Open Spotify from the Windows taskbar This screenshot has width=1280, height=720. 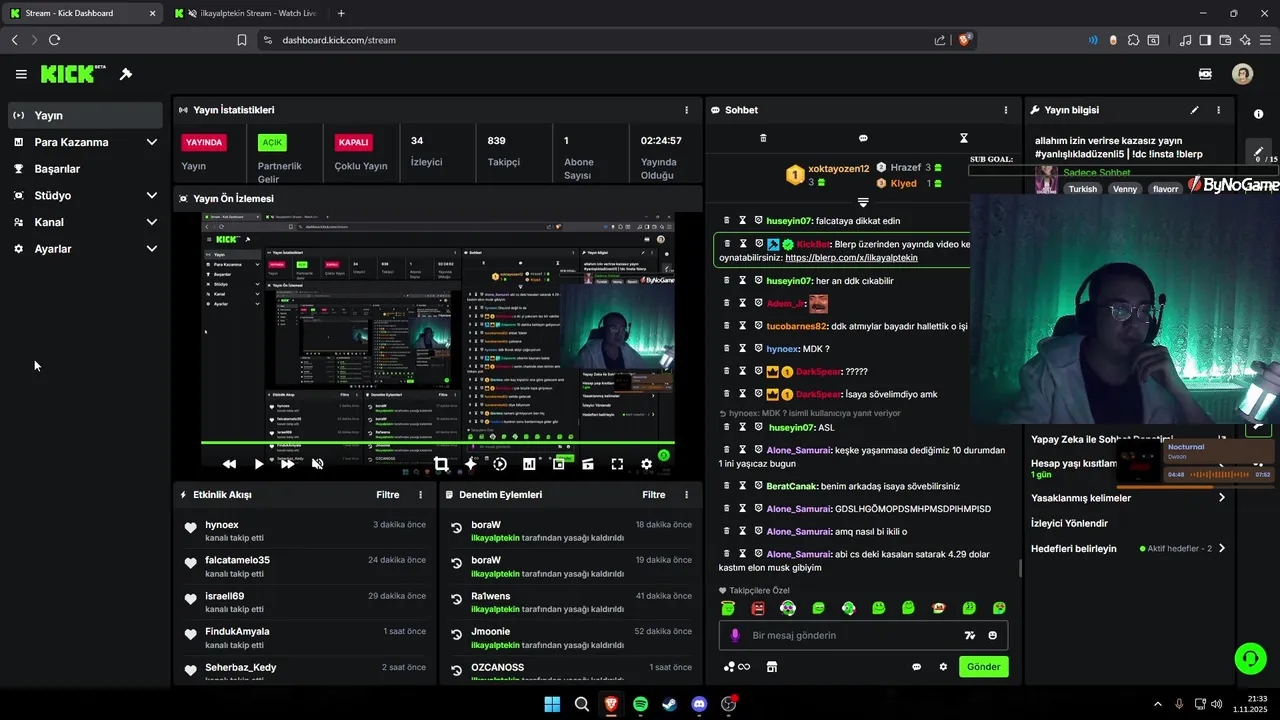[640, 704]
